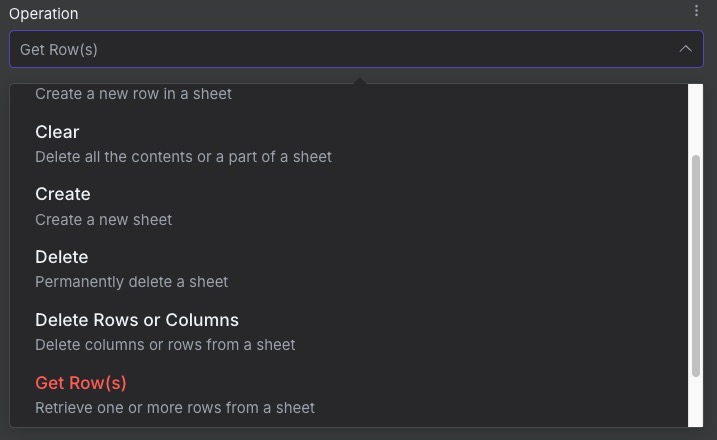The width and height of the screenshot is (717, 440).
Task: Select the partially visible 'Create a new row' option
Action: 133,94
